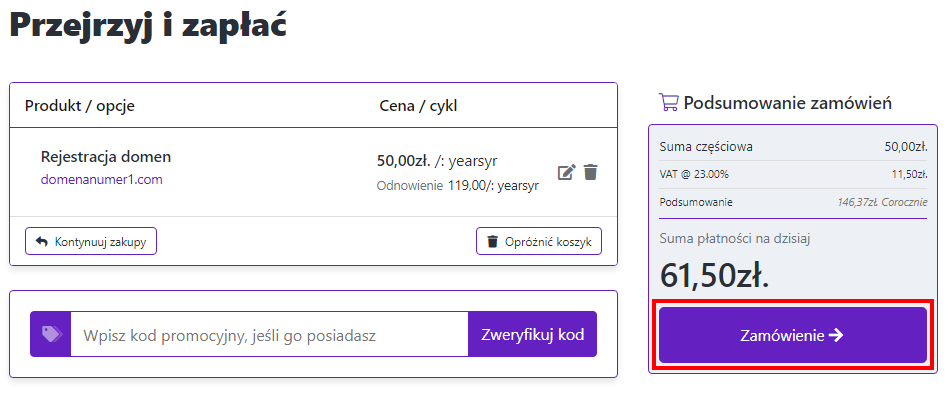The width and height of the screenshot is (952, 400).
Task: Click the Produkt / opcje column header
Action: coord(80,105)
